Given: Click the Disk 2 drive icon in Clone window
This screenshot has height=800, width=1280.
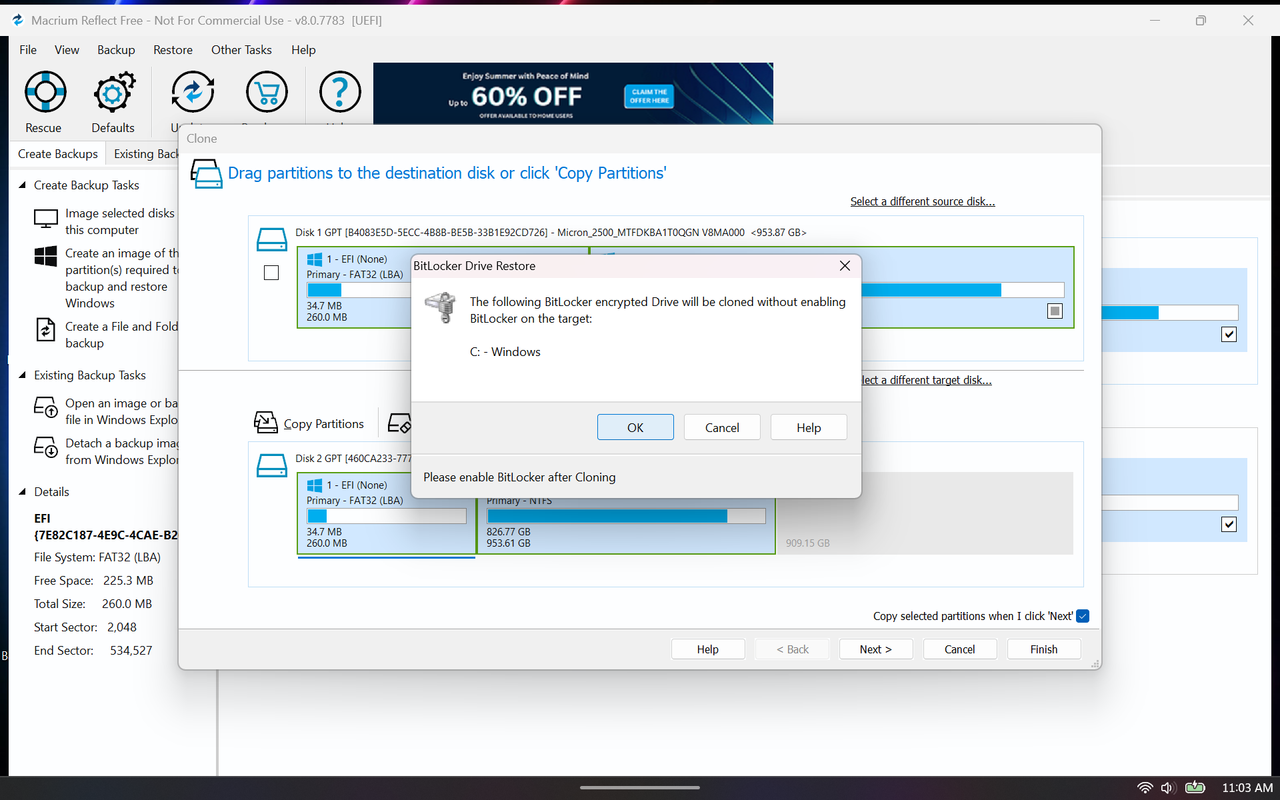Looking at the screenshot, I should point(272,466).
